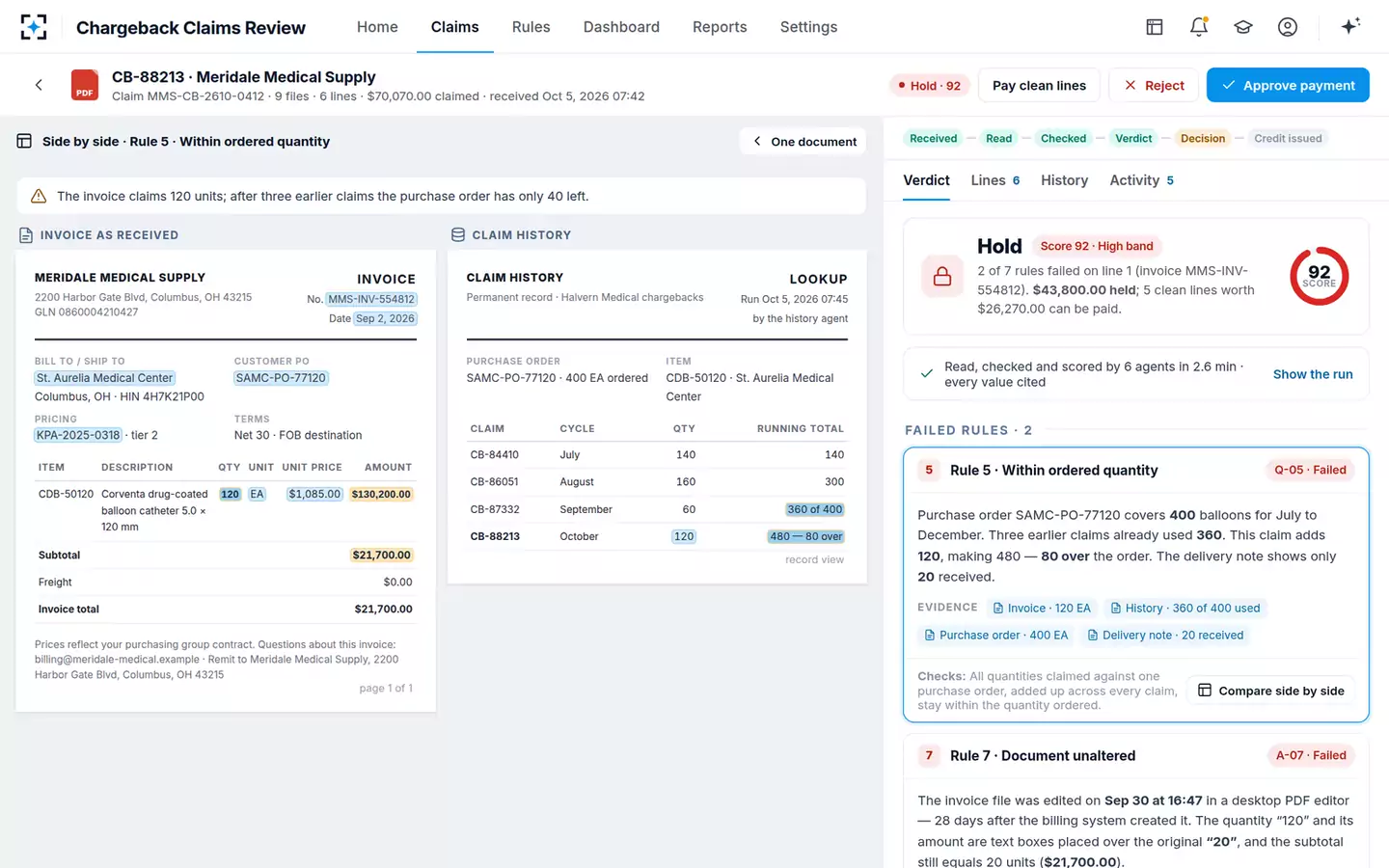
Task: Click highlighted unit price $1,085.00
Action: point(314,494)
